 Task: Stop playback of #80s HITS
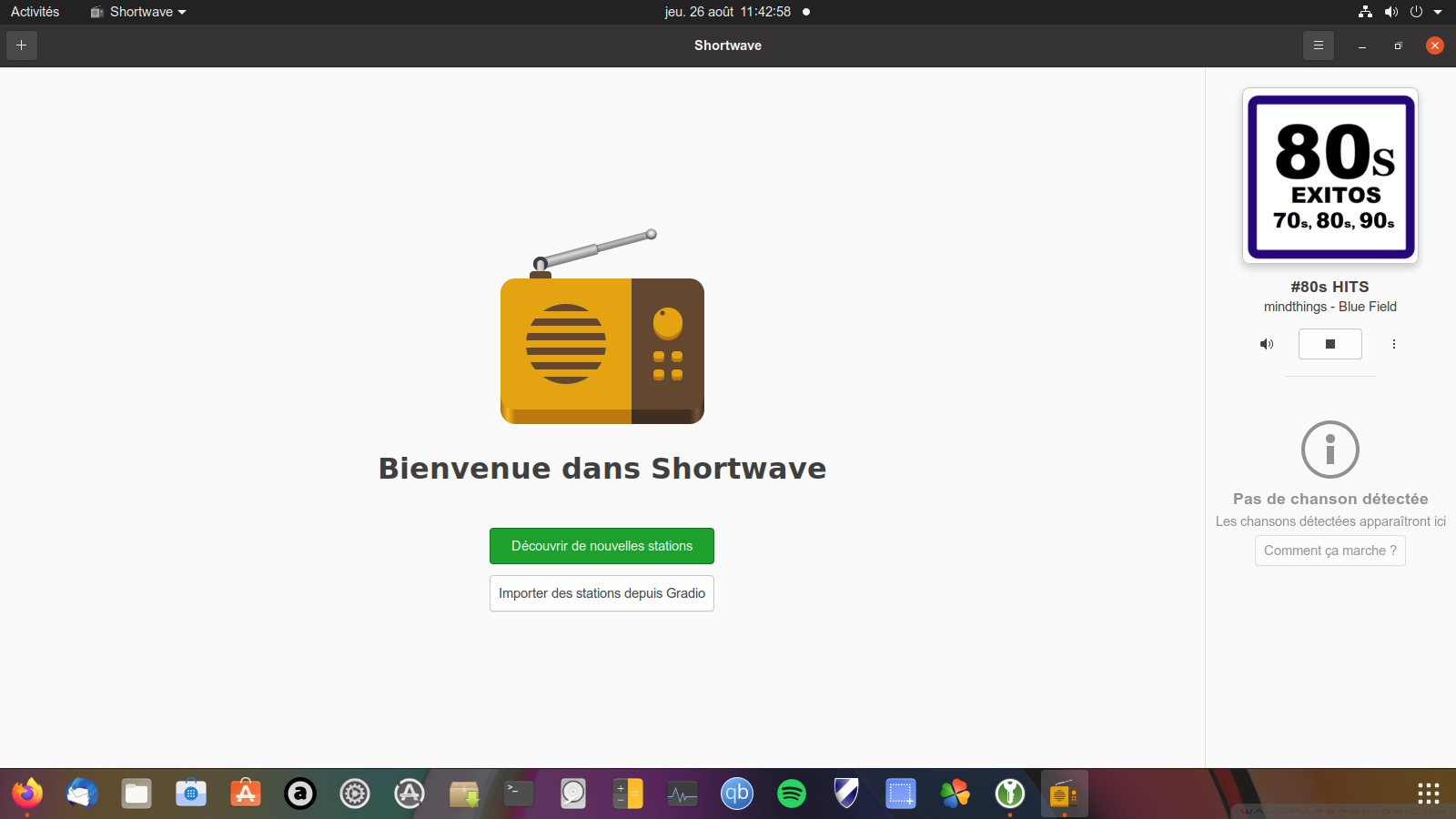(x=1330, y=344)
